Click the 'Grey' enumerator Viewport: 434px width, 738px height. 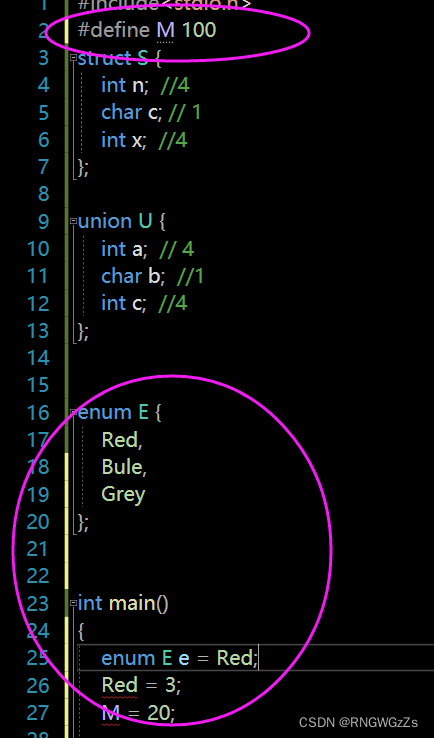click(123, 495)
